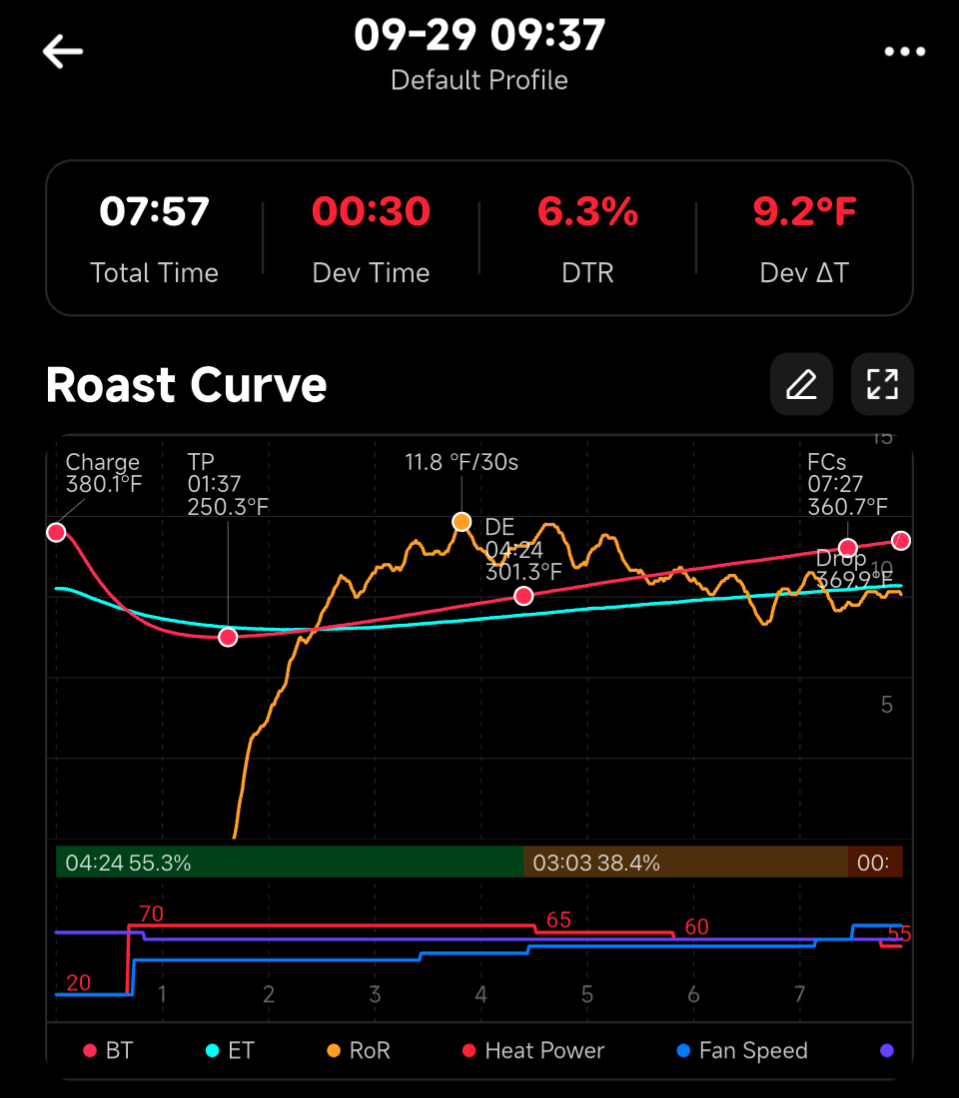Tap the 09-29 09:37 roast title
Viewport: 959px width, 1098px height.
(480, 34)
